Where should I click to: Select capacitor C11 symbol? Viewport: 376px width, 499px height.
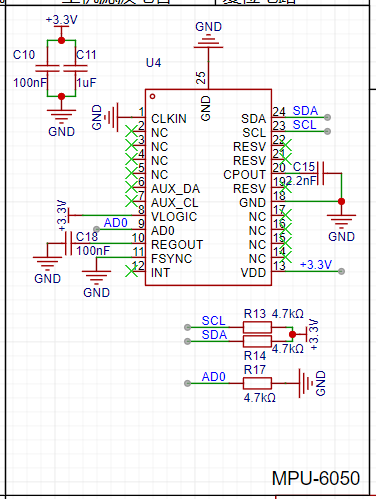point(75,68)
